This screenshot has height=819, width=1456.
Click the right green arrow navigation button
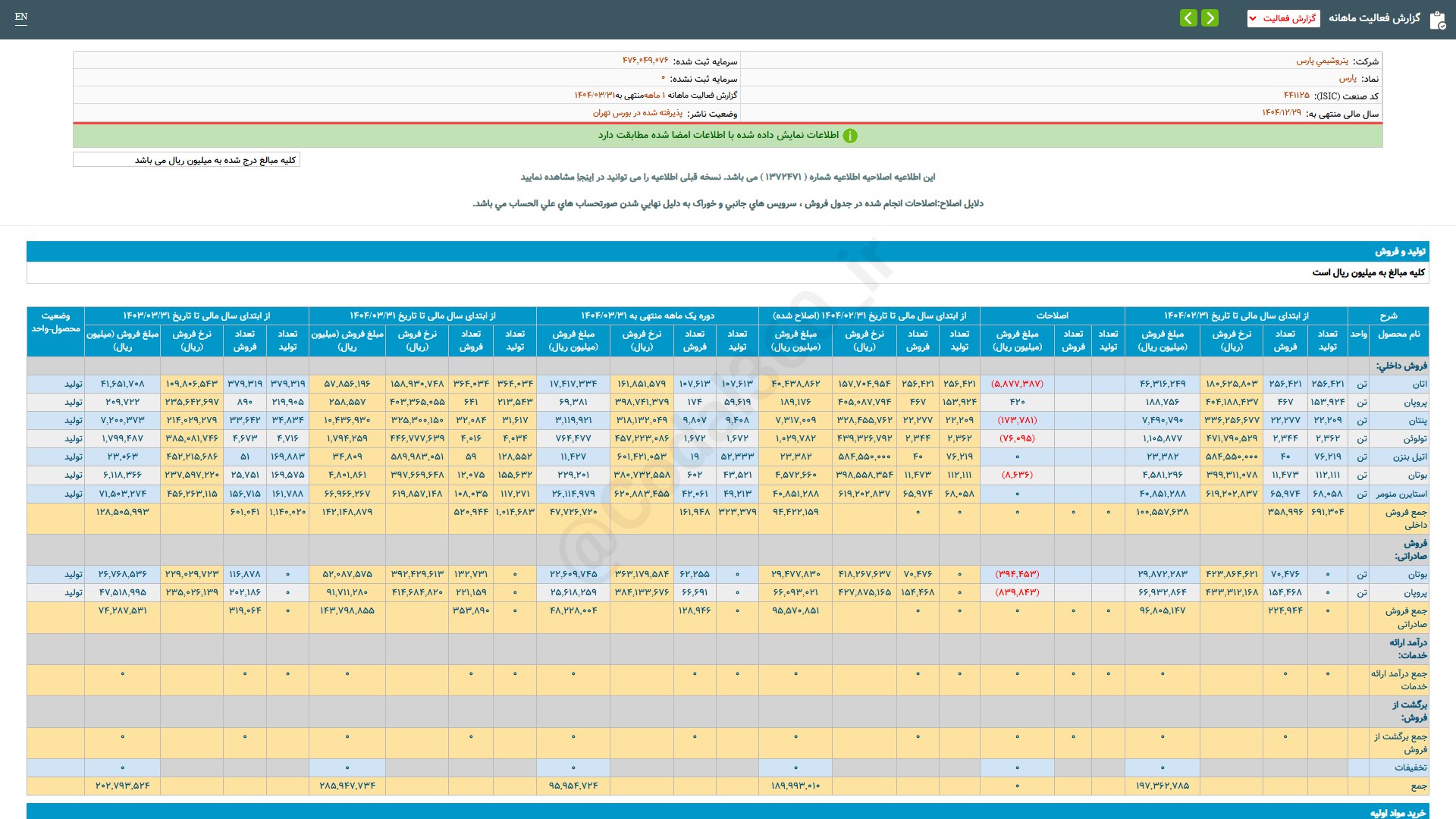pos(1210,17)
